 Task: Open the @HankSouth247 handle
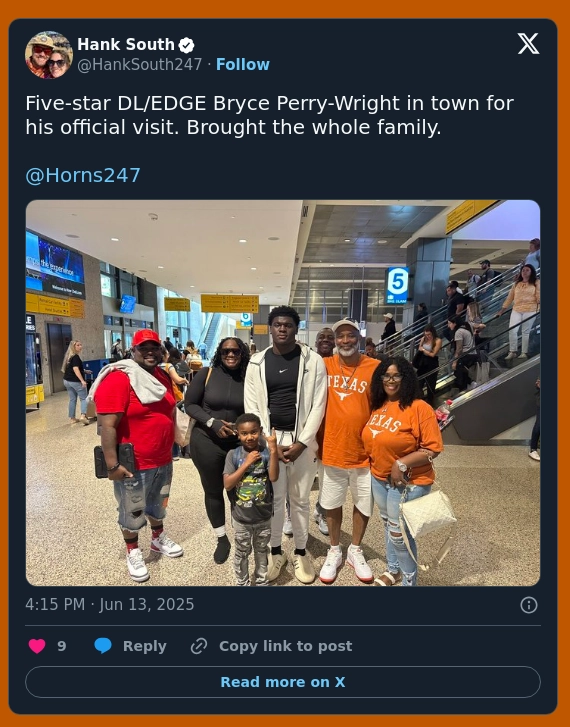tap(140, 64)
